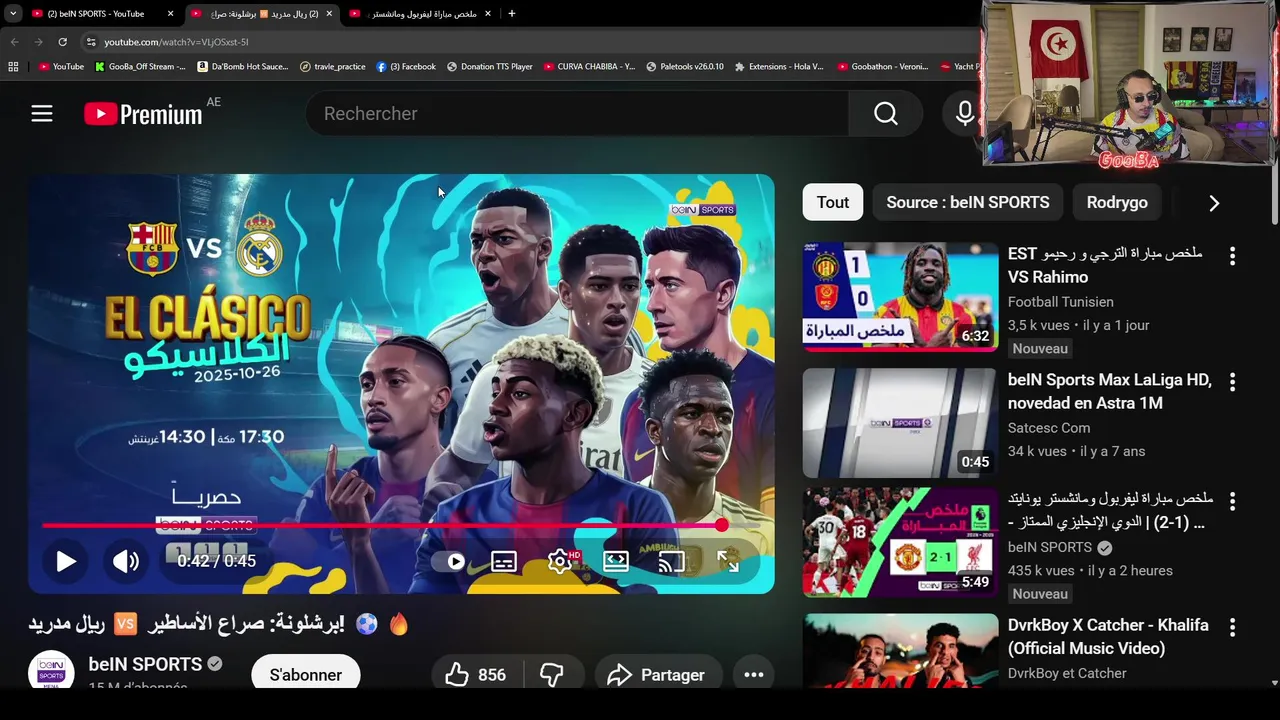
Task: Select the Rodrygo filter chip
Action: pyautogui.click(x=1117, y=202)
